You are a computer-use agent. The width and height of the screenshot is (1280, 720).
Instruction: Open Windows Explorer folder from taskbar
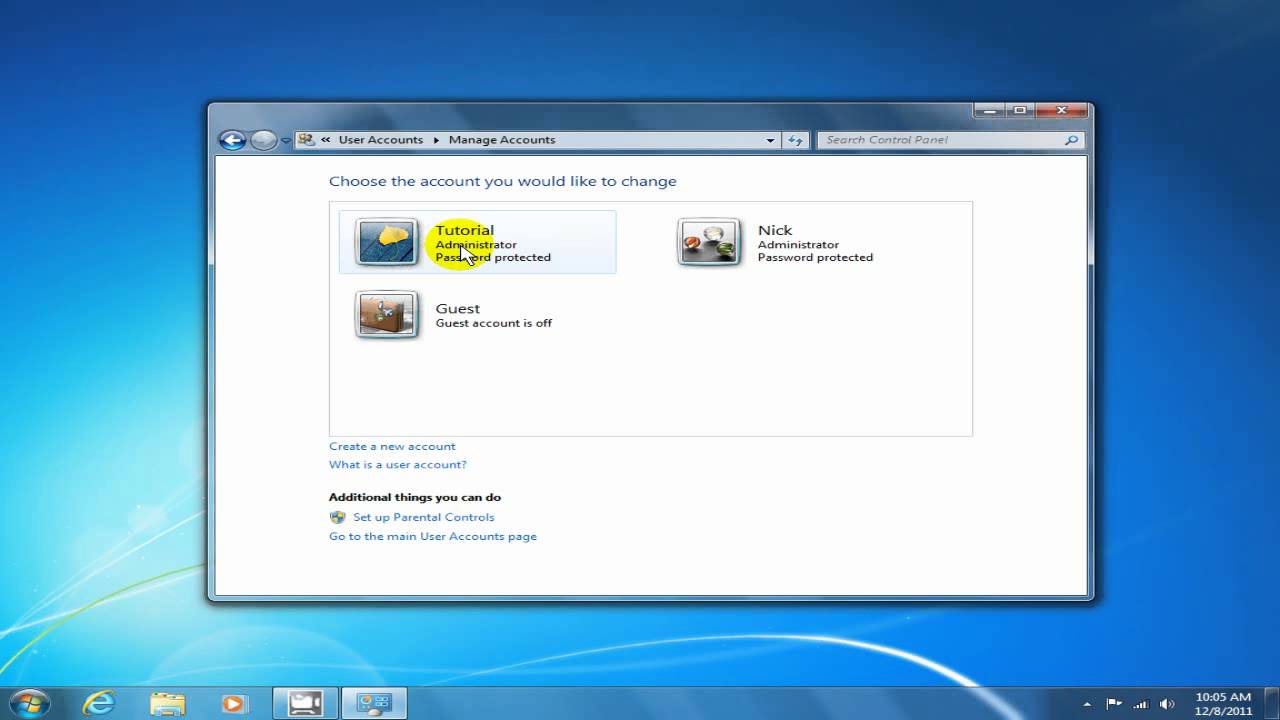(x=167, y=704)
